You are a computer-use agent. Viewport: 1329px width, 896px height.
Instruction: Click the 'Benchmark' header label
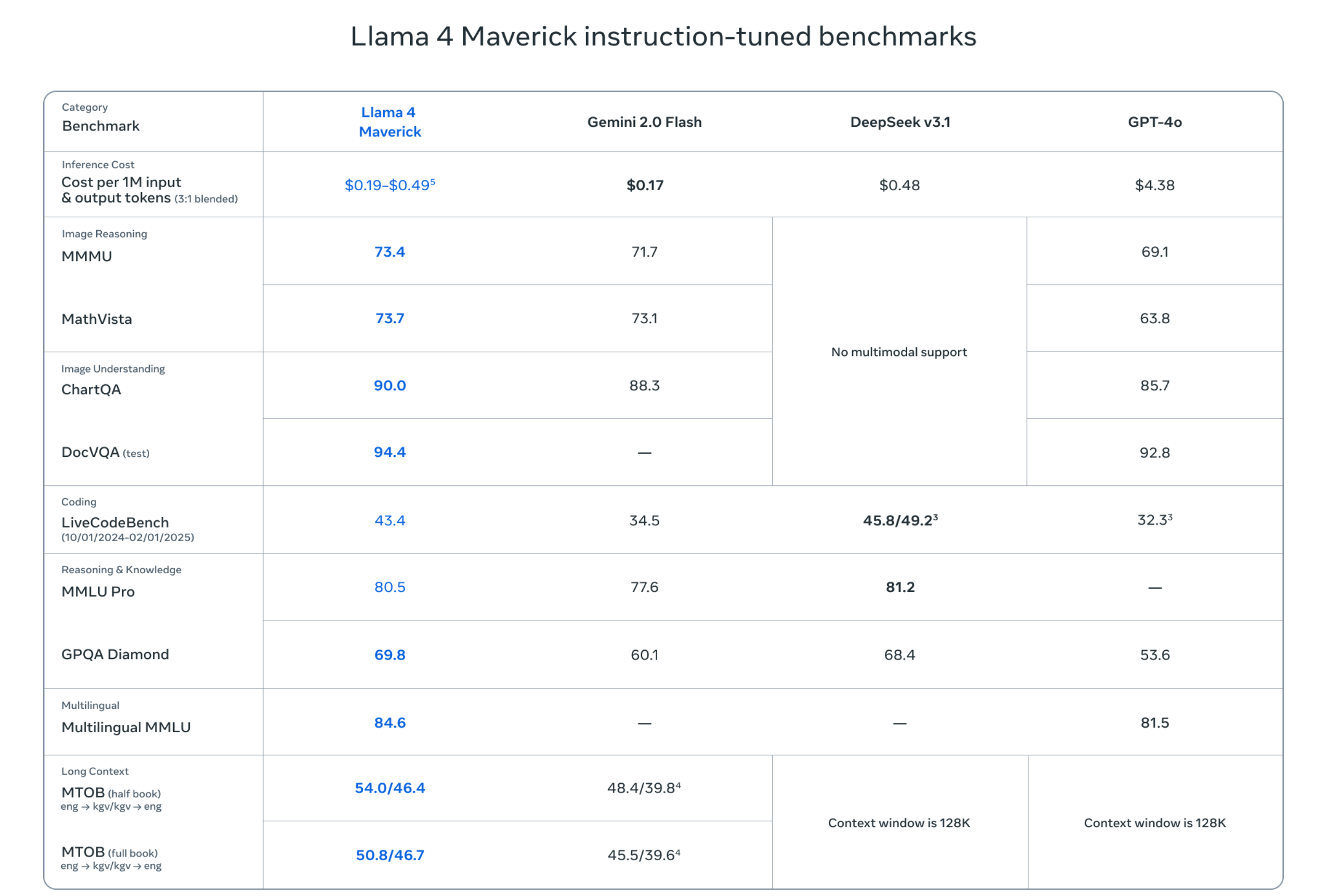click(x=100, y=126)
